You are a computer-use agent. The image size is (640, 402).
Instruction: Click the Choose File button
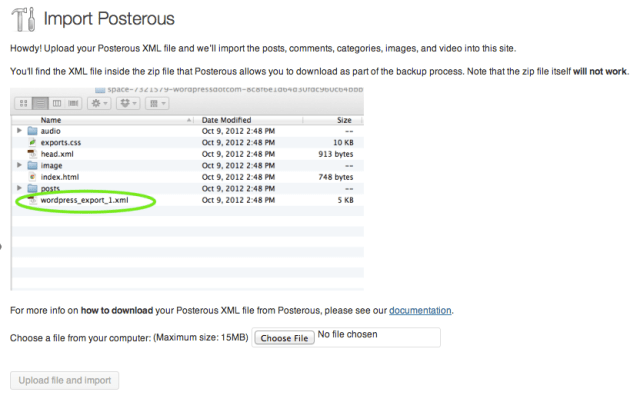(x=284, y=338)
